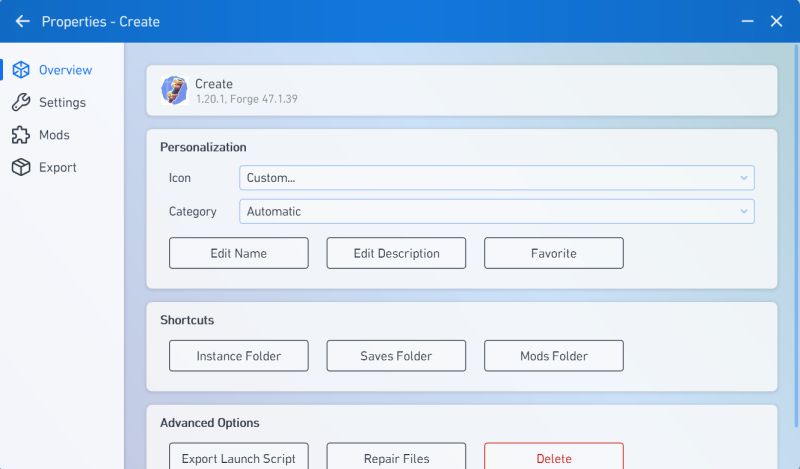Open the Category dropdown showing Automatic
Viewport: 800px width, 469px height.
pos(496,211)
